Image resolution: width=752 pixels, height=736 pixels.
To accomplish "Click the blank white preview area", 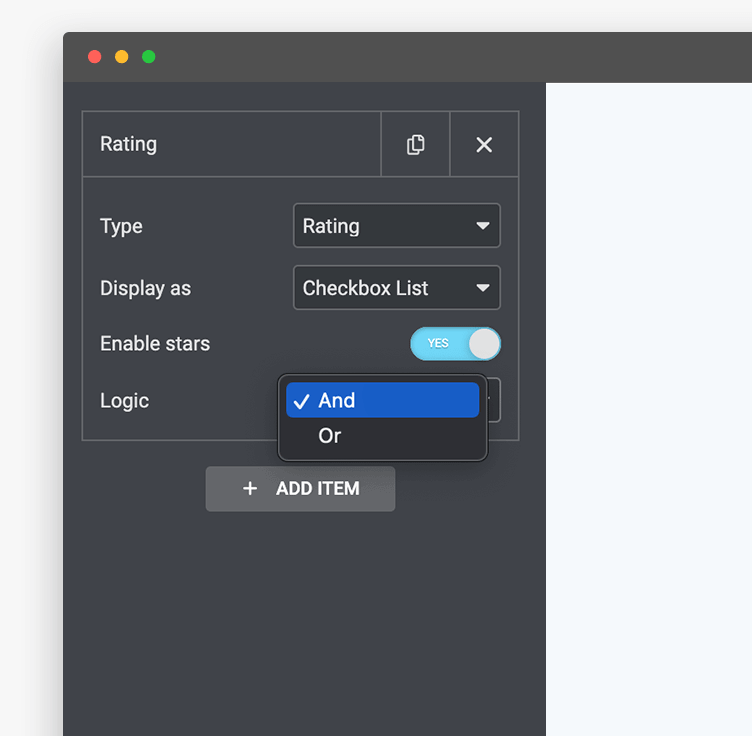I will [648, 400].
